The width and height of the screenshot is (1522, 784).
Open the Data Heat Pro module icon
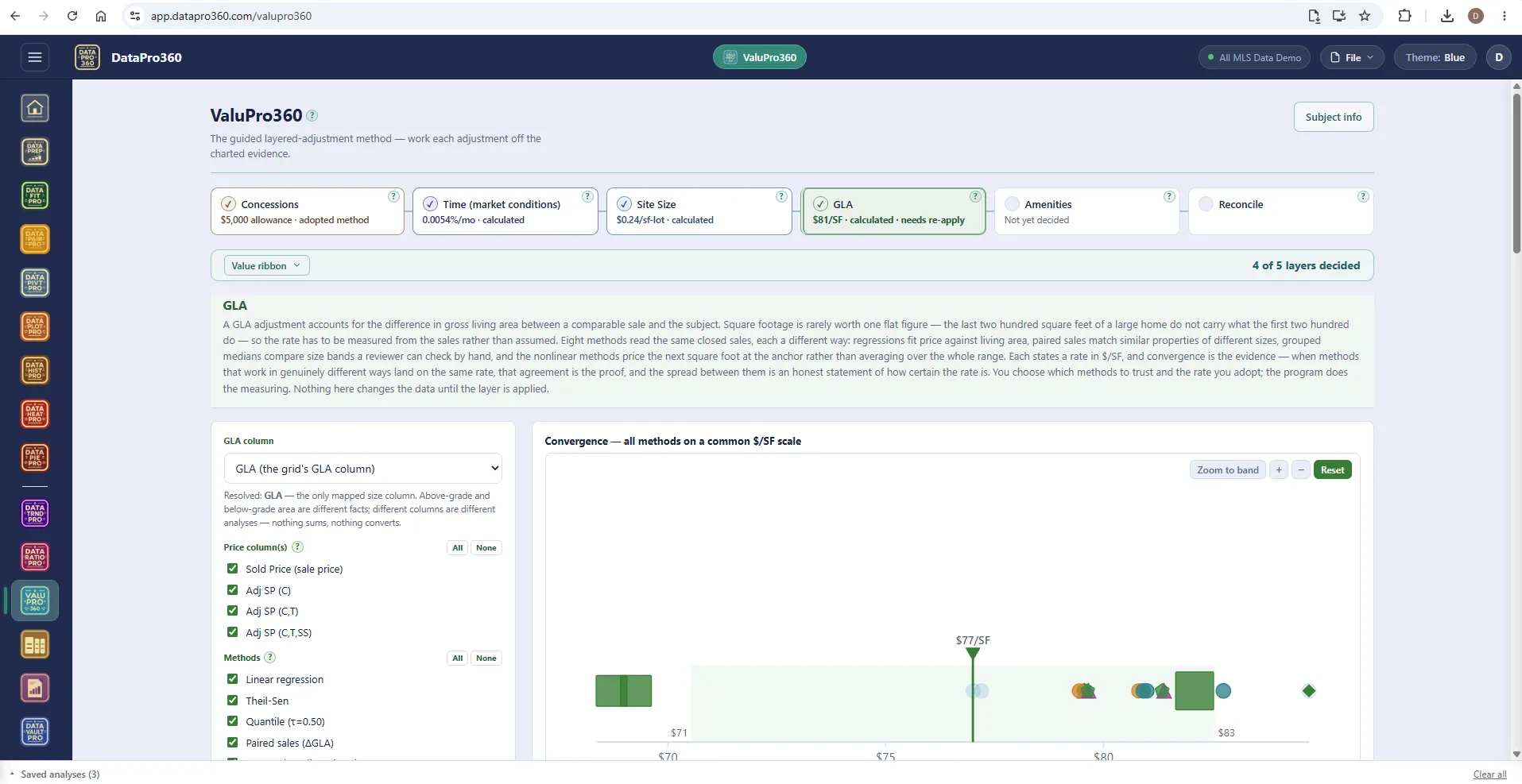click(35, 414)
